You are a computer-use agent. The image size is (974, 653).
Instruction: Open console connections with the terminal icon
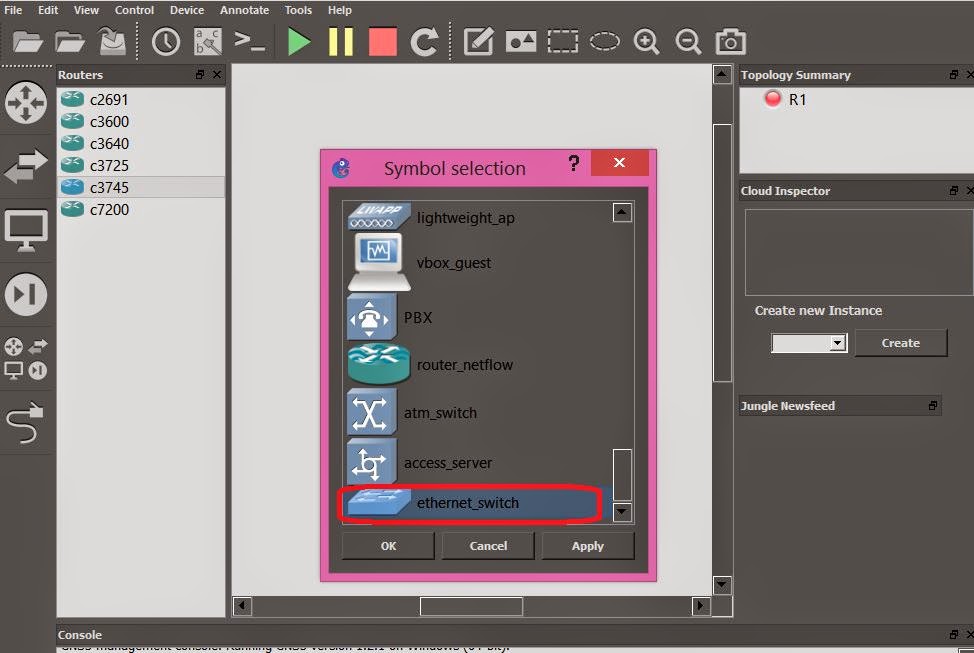(250, 41)
